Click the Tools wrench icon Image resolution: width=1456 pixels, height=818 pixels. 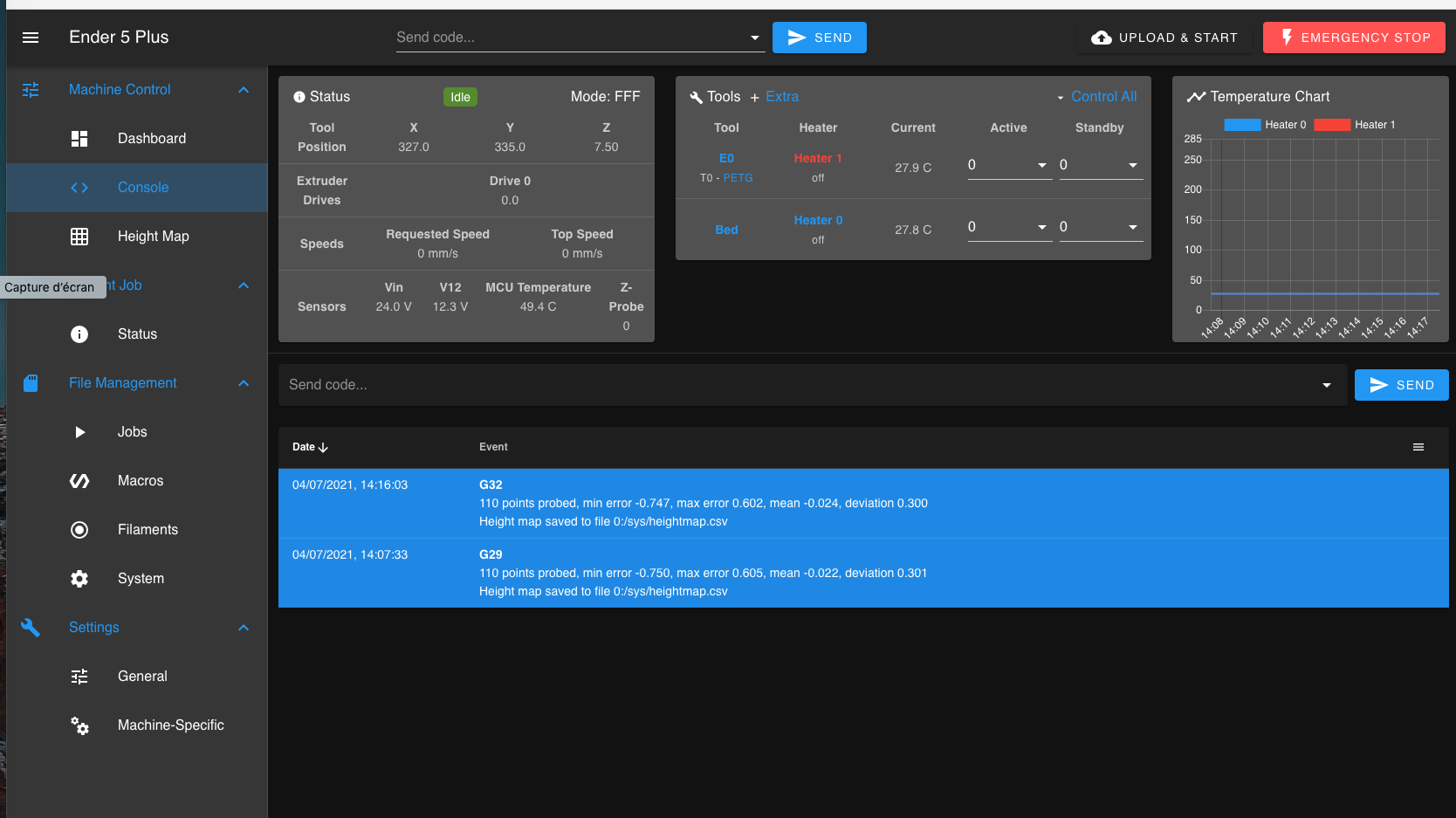697,98
